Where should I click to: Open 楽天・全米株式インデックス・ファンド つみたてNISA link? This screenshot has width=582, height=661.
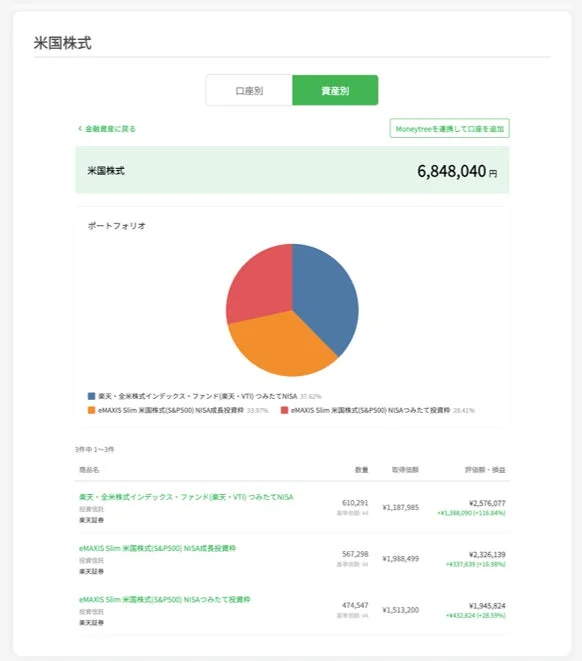[186, 497]
